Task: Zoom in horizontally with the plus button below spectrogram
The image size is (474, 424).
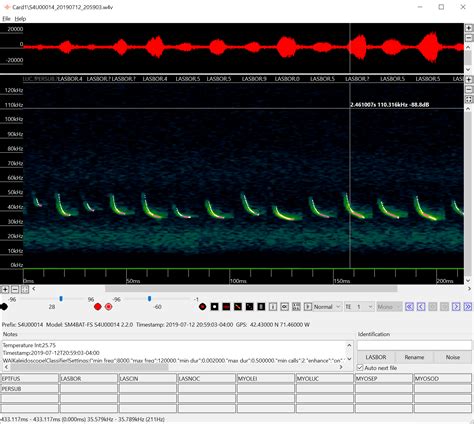Action: [5, 289]
